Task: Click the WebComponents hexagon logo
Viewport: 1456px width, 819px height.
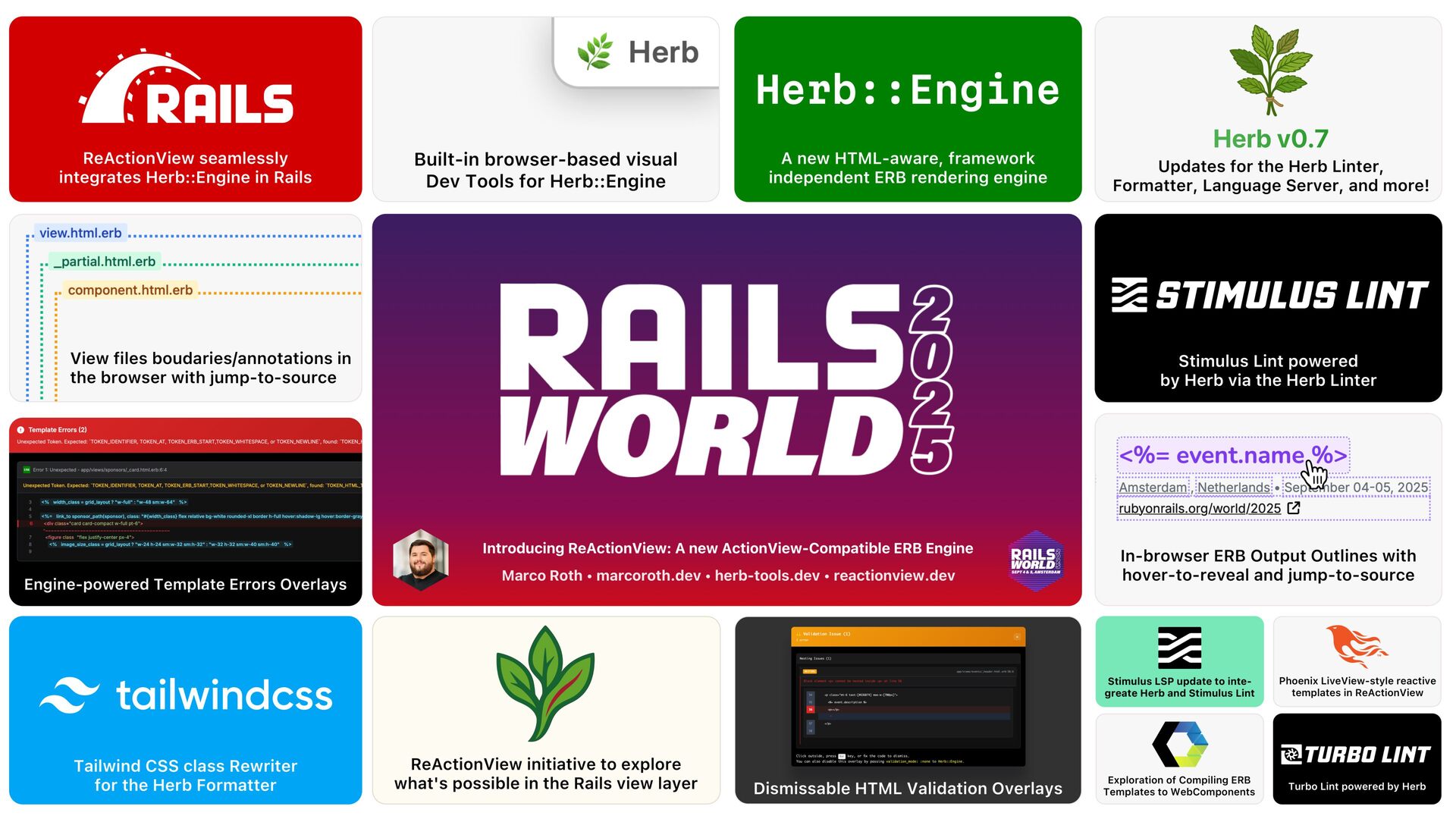Action: point(1179,744)
